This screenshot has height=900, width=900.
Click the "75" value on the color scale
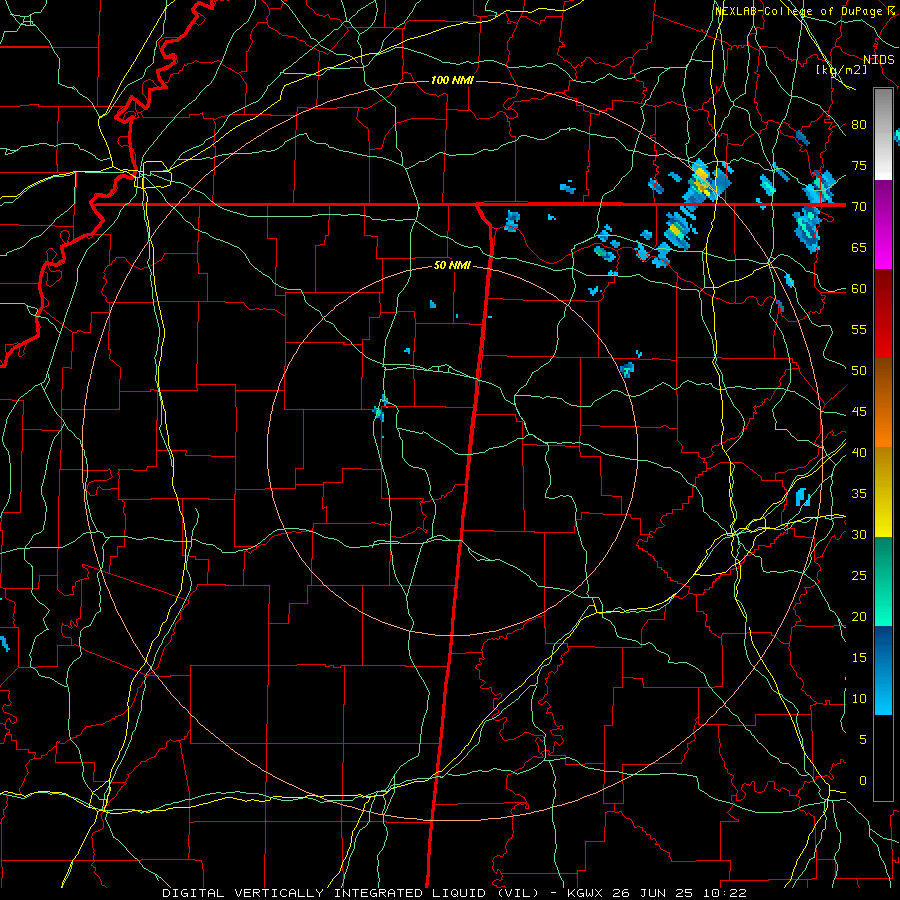tap(859, 165)
